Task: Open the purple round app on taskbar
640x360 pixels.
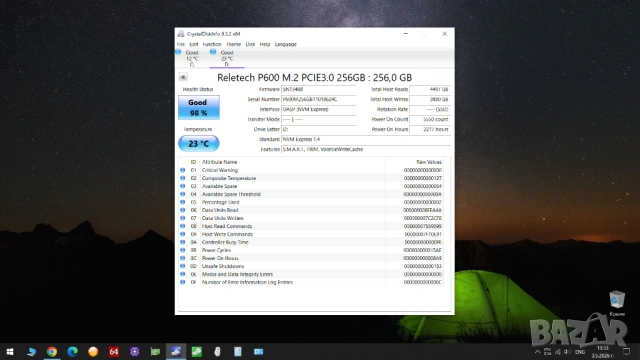Action: (x=135, y=351)
